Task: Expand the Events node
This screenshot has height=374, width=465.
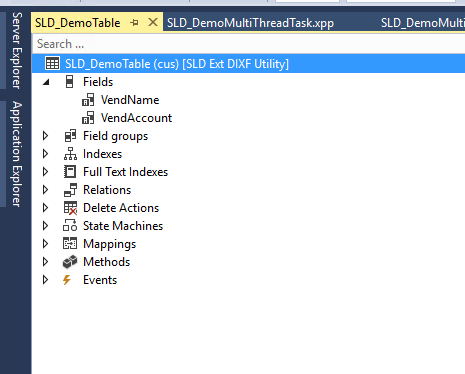Action: click(x=45, y=280)
